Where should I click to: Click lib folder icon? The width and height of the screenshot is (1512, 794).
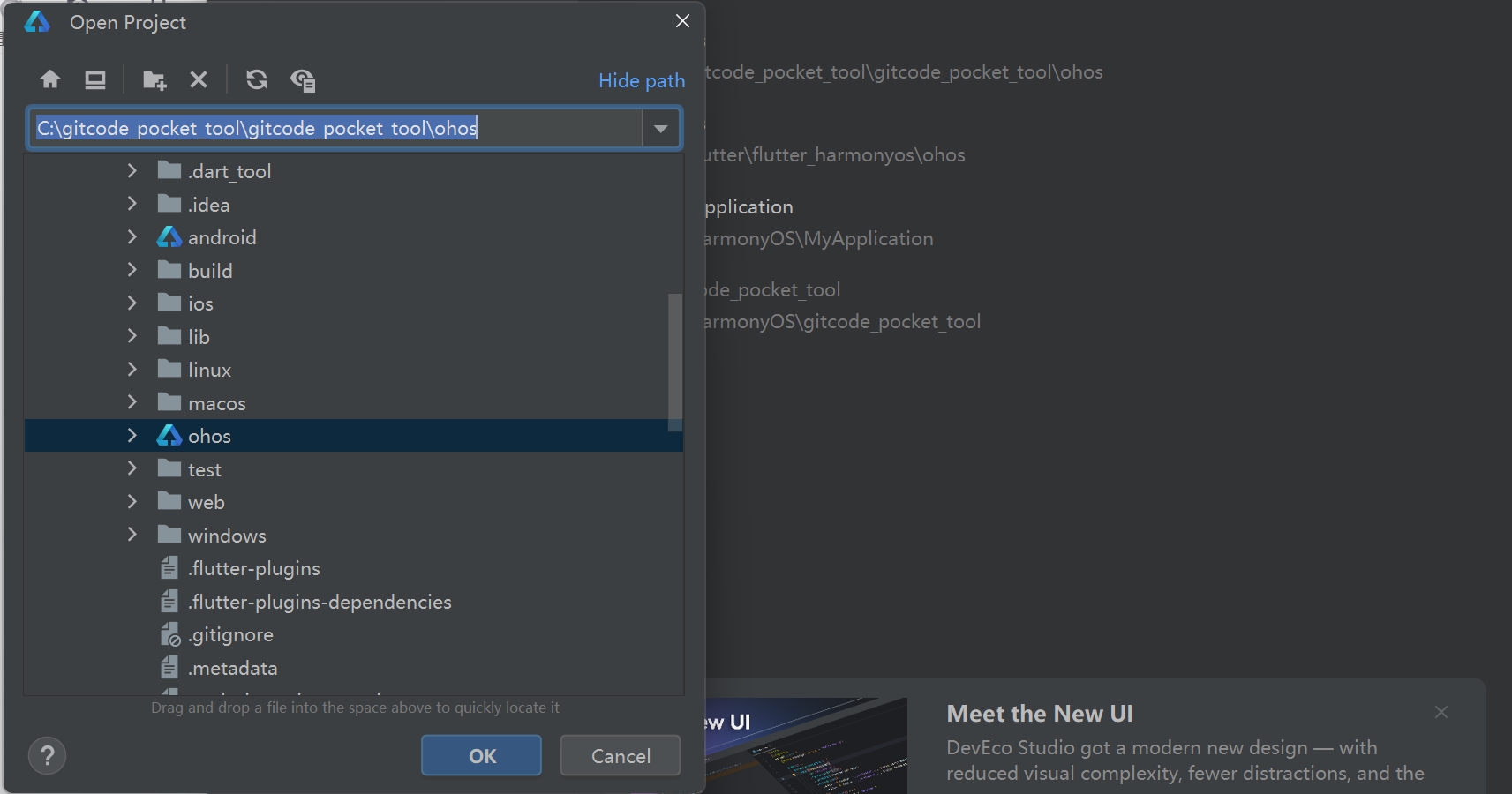click(x=169, y=336)
